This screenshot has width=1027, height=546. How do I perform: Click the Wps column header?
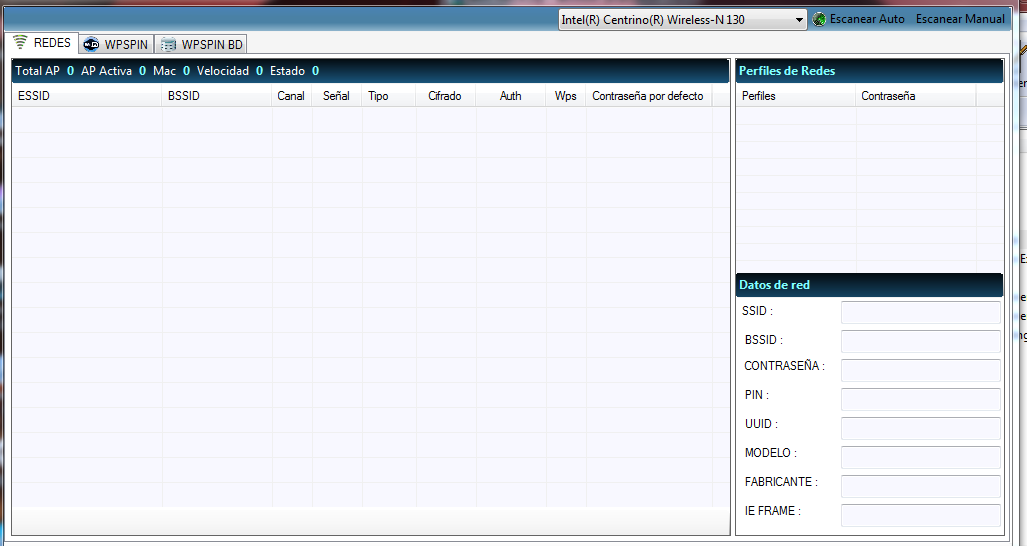565,96
